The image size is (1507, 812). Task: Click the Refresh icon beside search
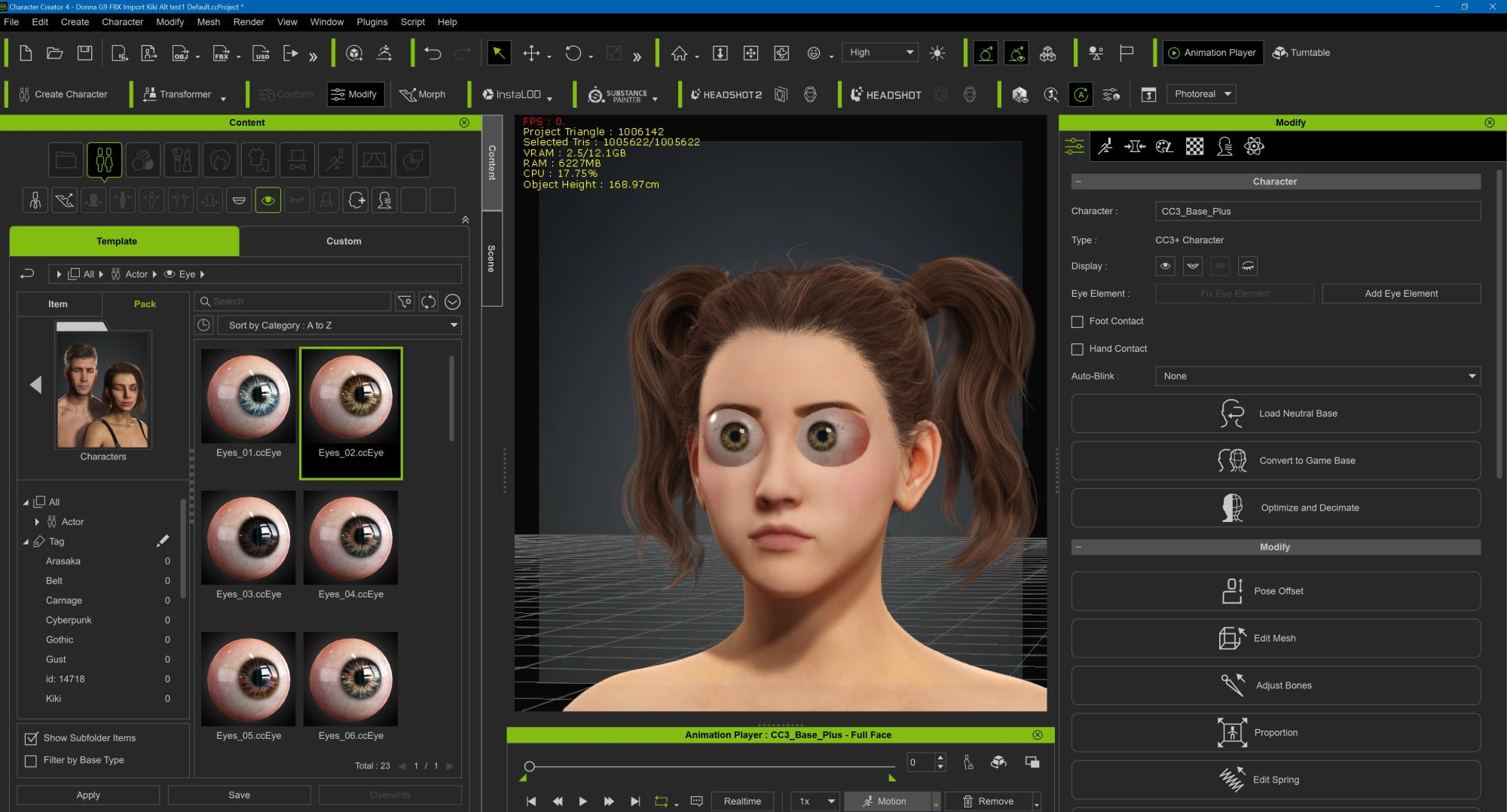(429, 302)
